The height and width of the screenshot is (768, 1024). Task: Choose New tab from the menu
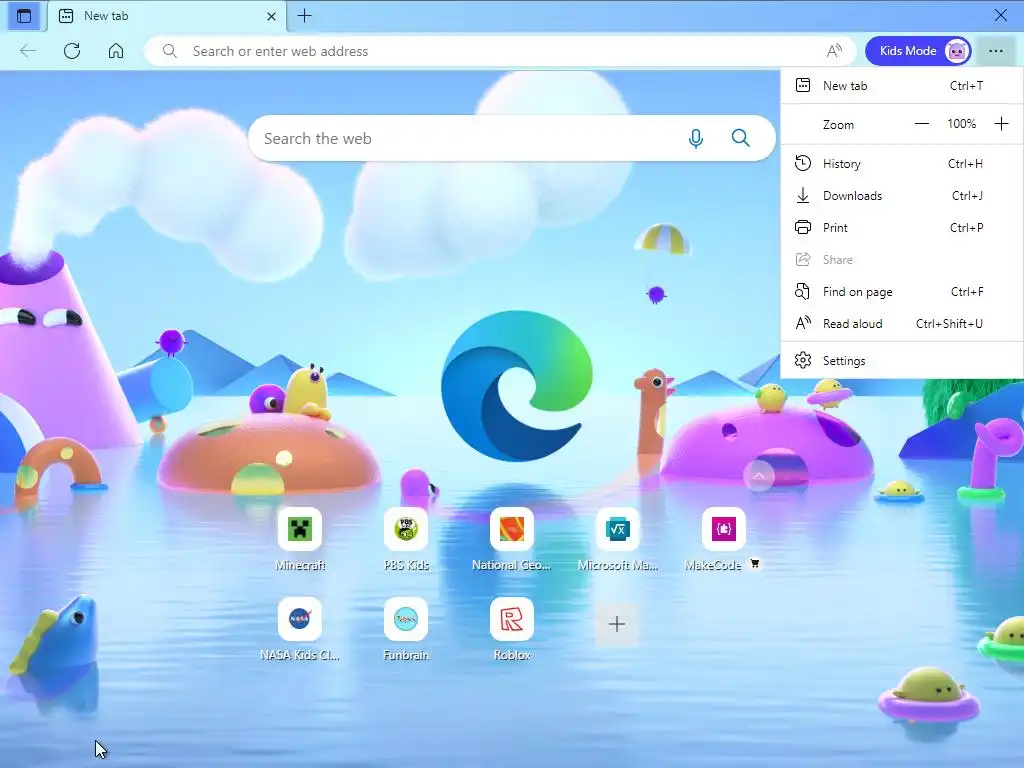(x=902, y=86)
